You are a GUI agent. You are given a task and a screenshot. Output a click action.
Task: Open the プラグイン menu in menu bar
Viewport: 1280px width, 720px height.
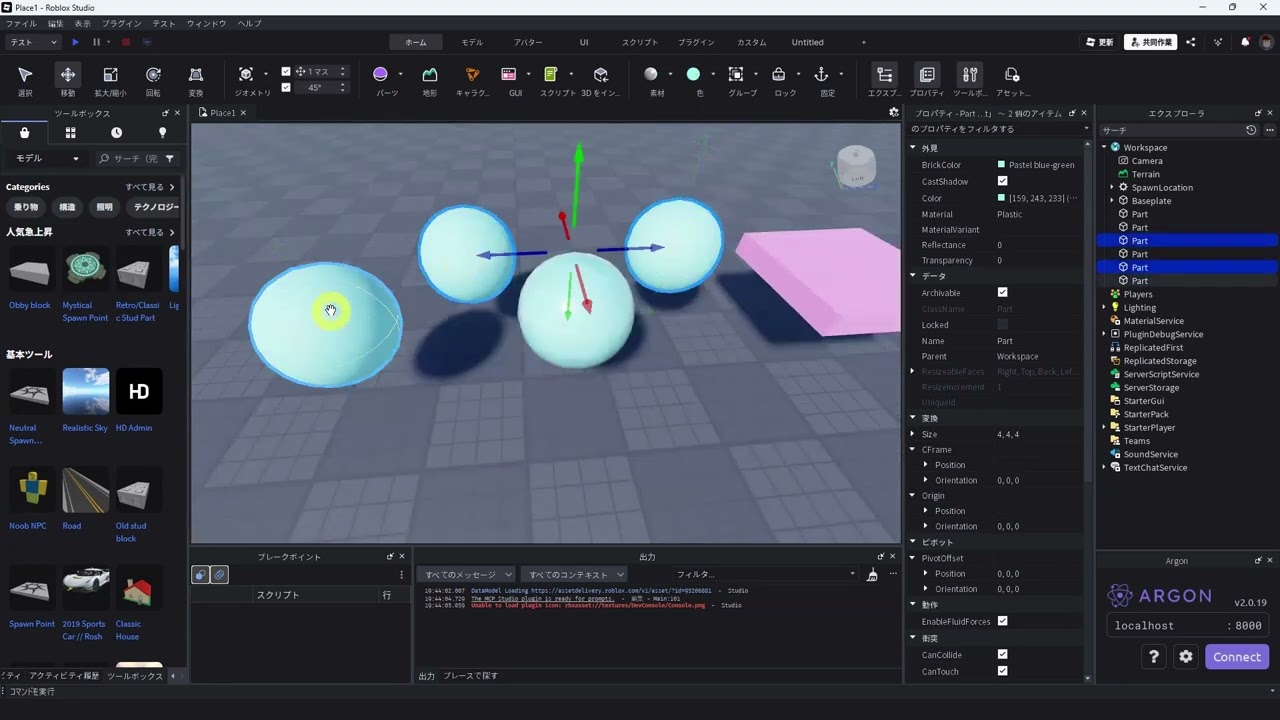pos(122,23)
